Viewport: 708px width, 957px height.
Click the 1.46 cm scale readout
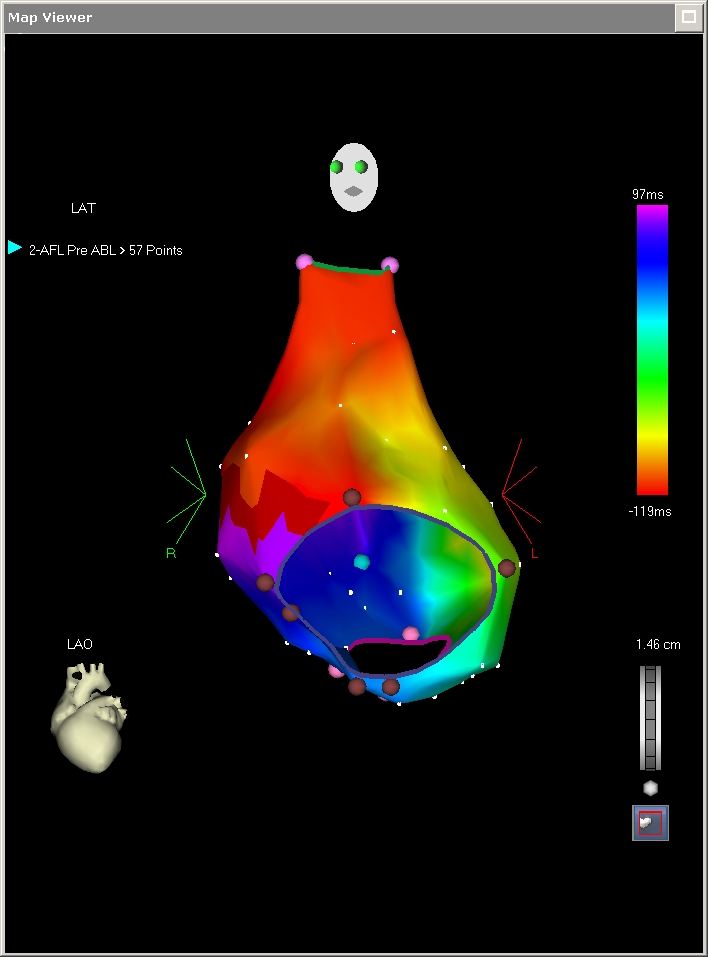pyautogui.click(x=658, y=645)
